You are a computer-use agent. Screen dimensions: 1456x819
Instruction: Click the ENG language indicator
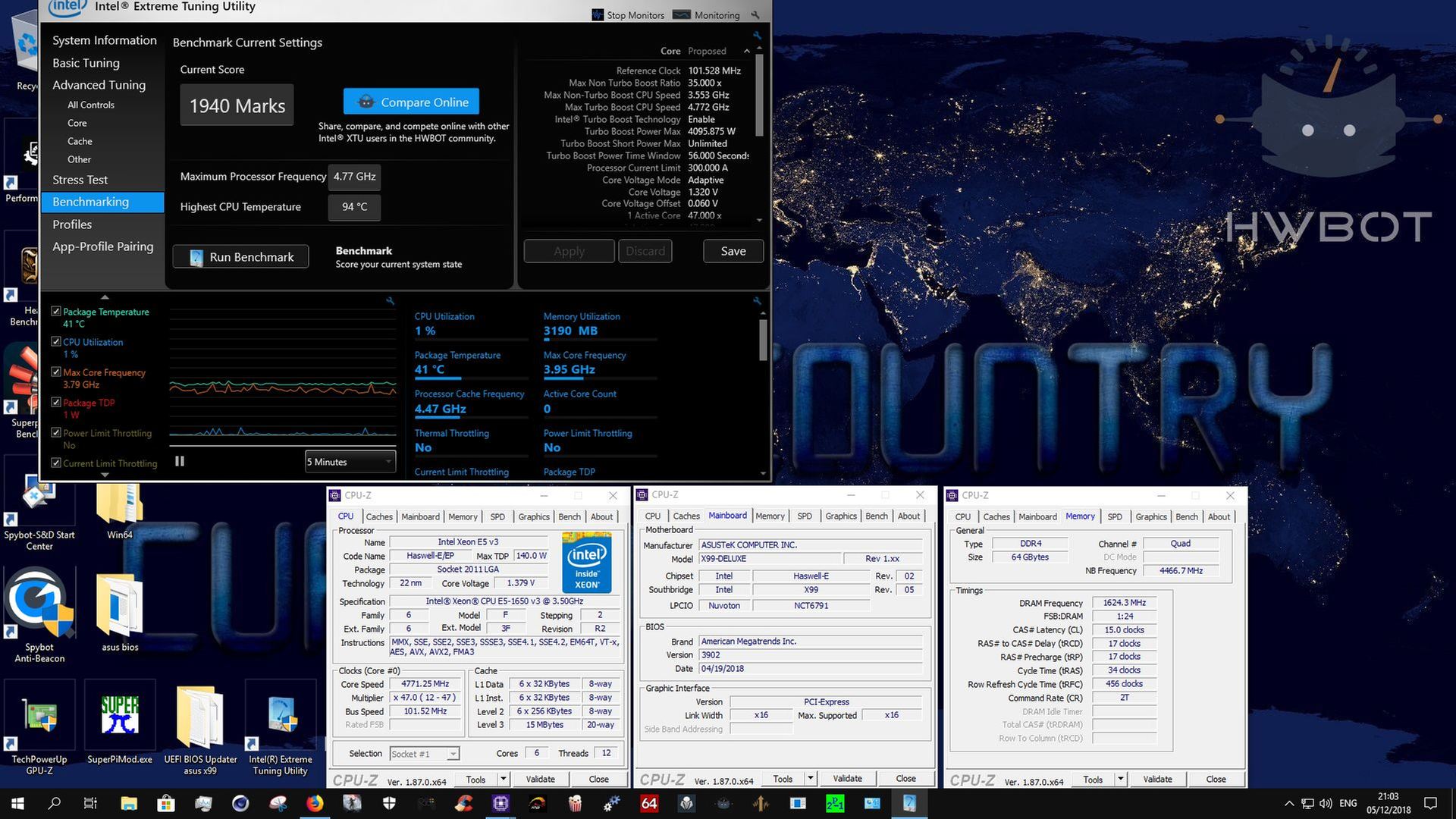1348,803
